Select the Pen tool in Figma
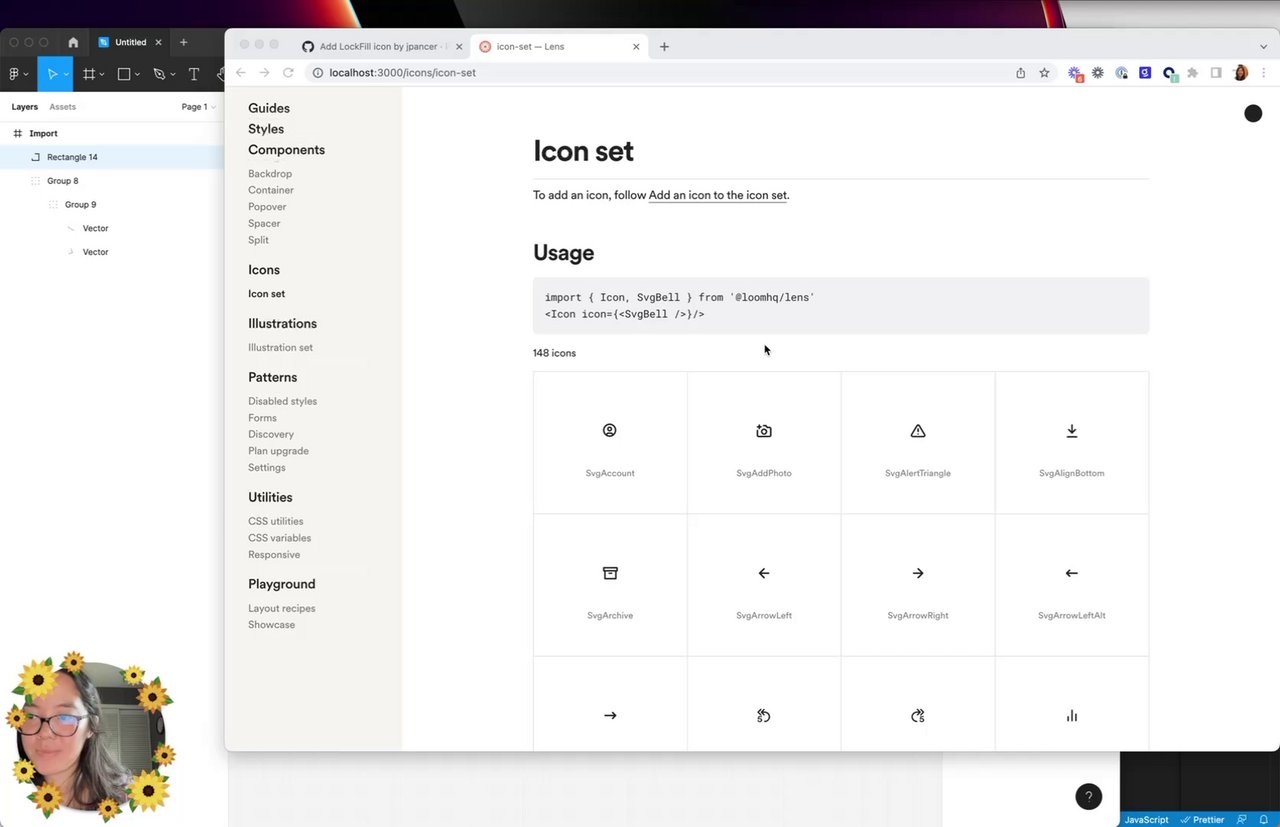The image size is (1280, 827). click(x=158, y=74)
